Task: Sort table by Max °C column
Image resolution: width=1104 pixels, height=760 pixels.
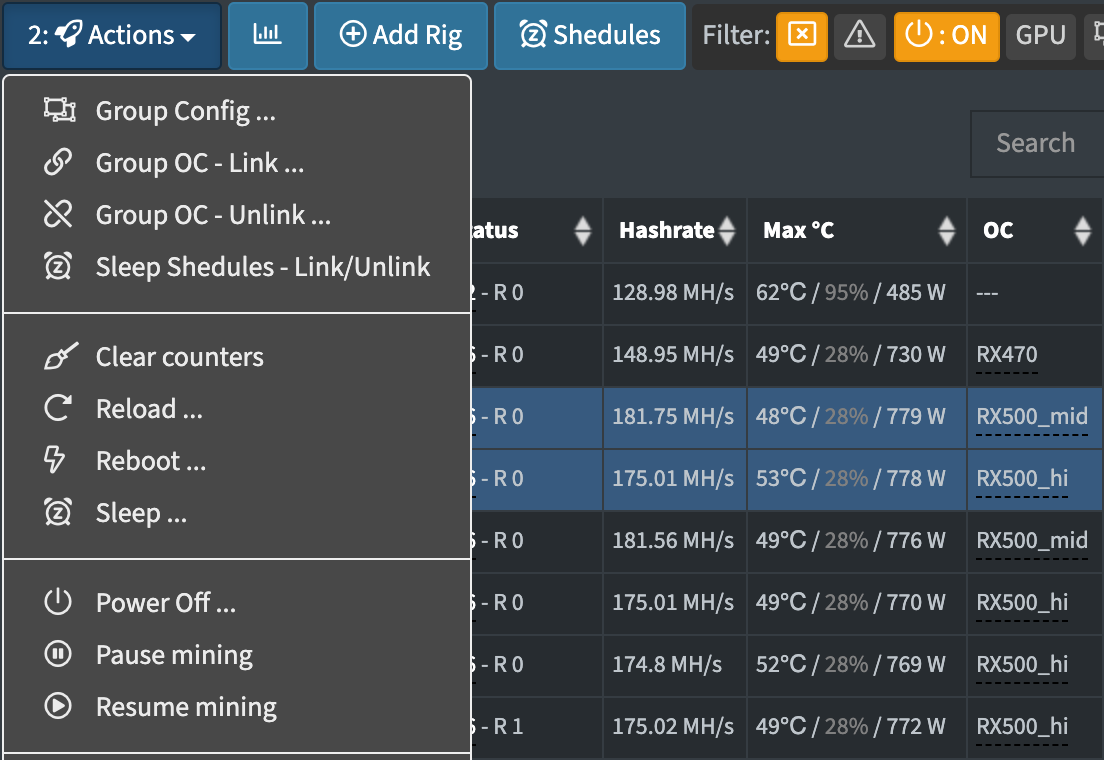Action: coord(856,230)
